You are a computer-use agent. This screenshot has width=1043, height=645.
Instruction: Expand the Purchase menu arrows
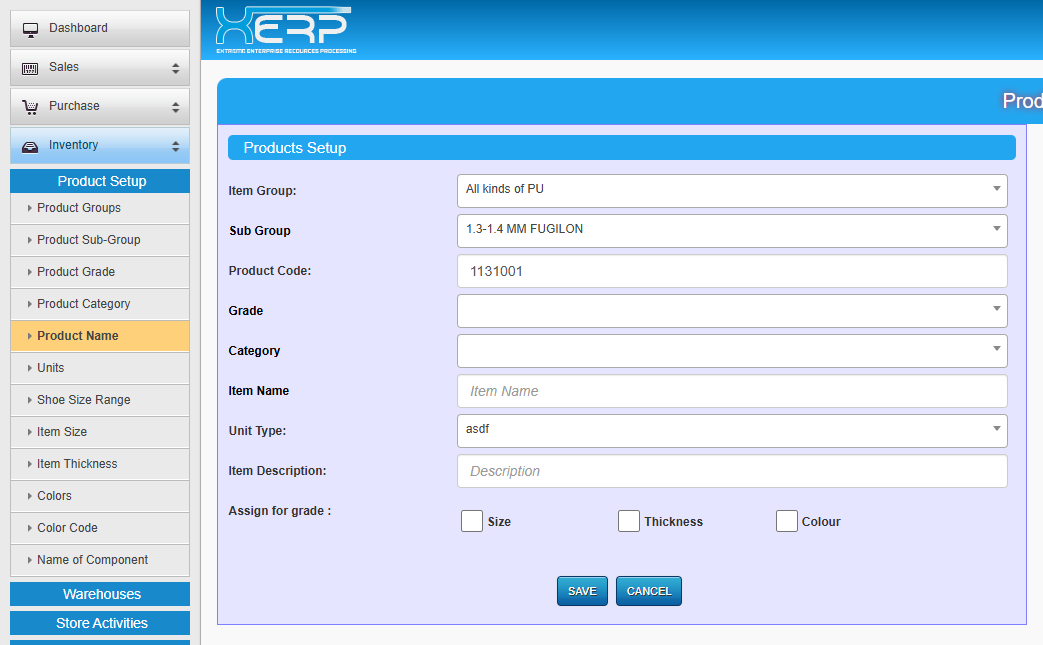(175, 107)
